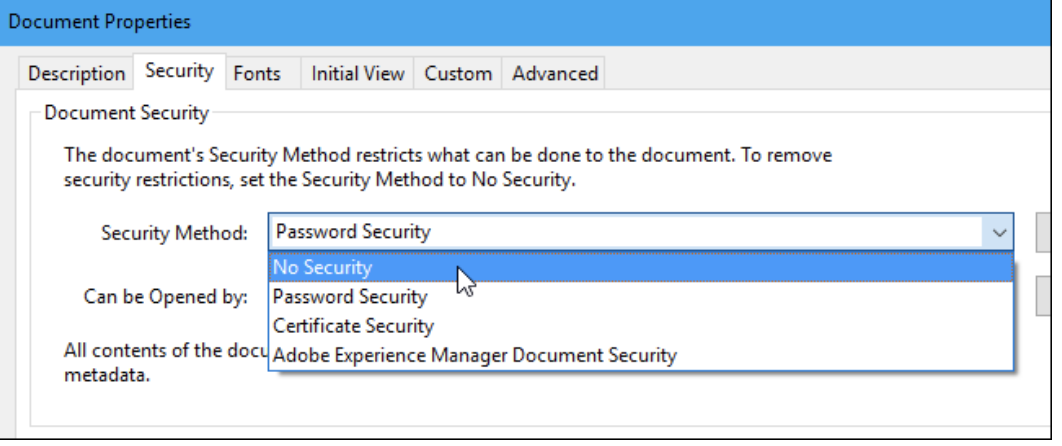Screen dimensions: 1062x446
Task: Open the Custom tab
Action: tap(458, 74)
